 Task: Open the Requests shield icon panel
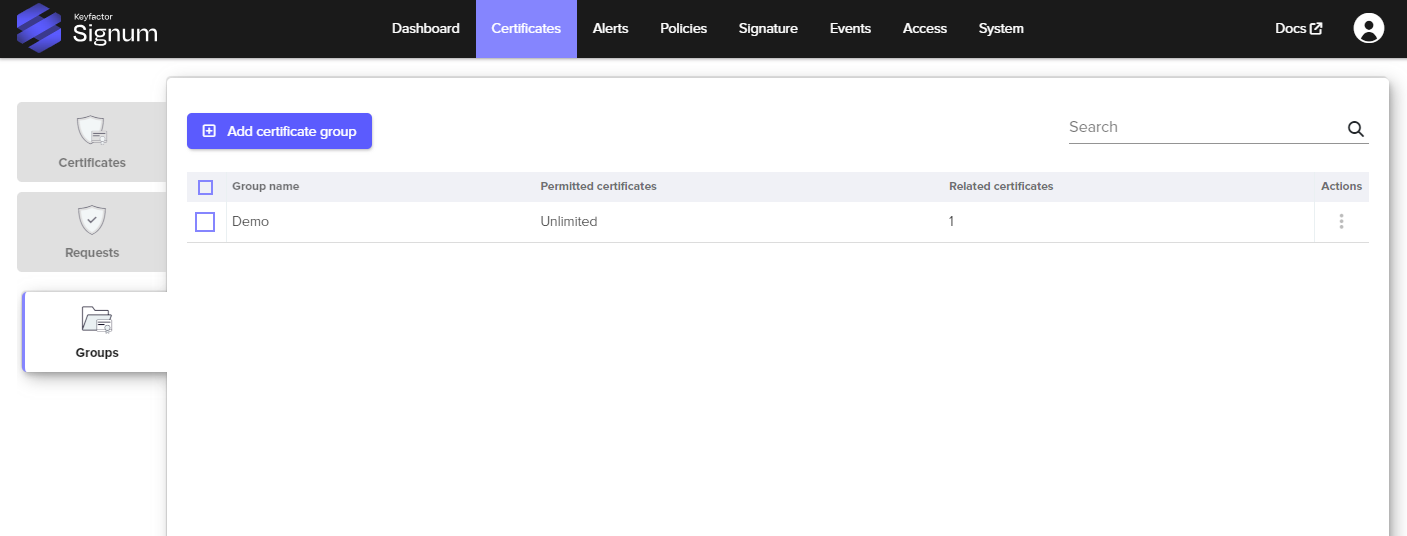(x=92, y=220)
